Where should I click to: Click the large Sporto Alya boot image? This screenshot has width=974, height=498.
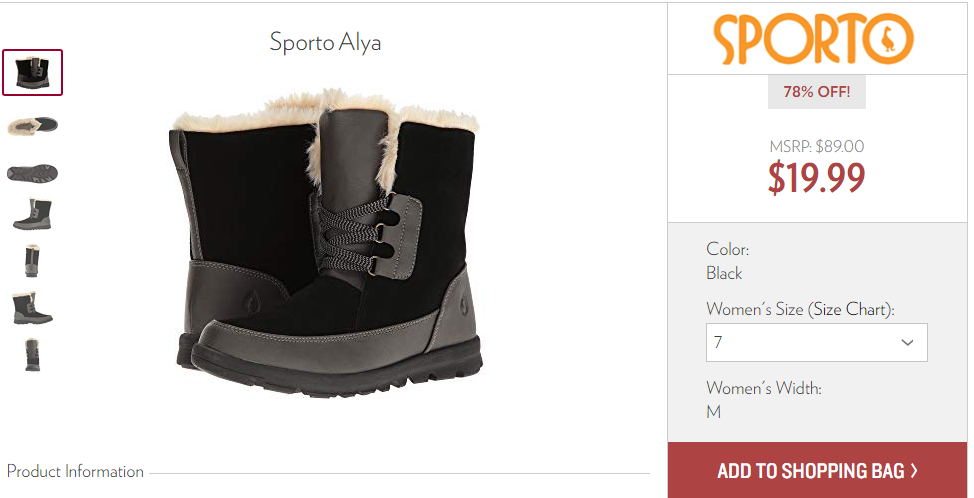coord(326,242)
